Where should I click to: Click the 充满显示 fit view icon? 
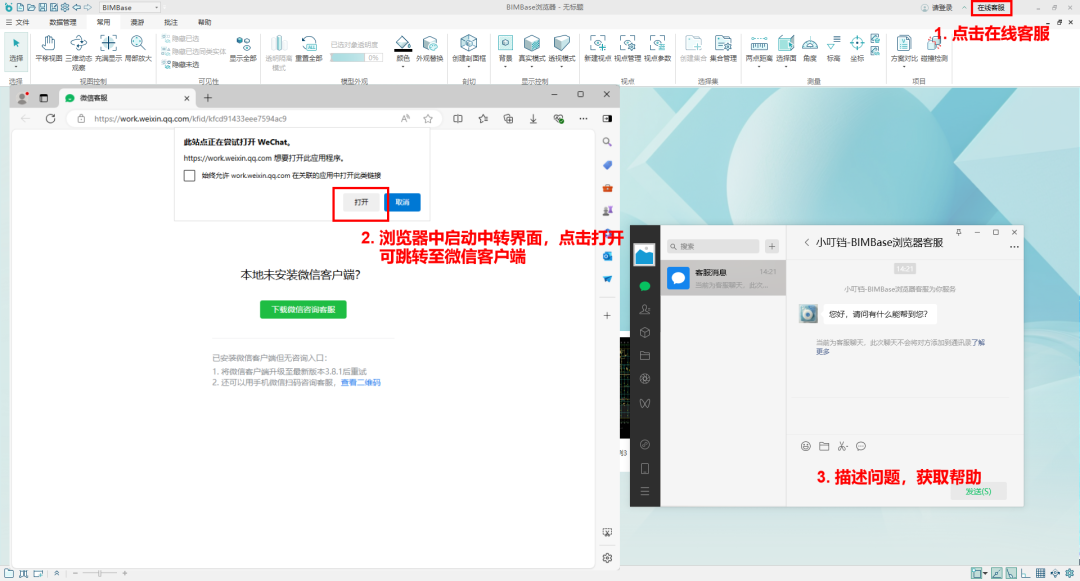pos(108,43)
